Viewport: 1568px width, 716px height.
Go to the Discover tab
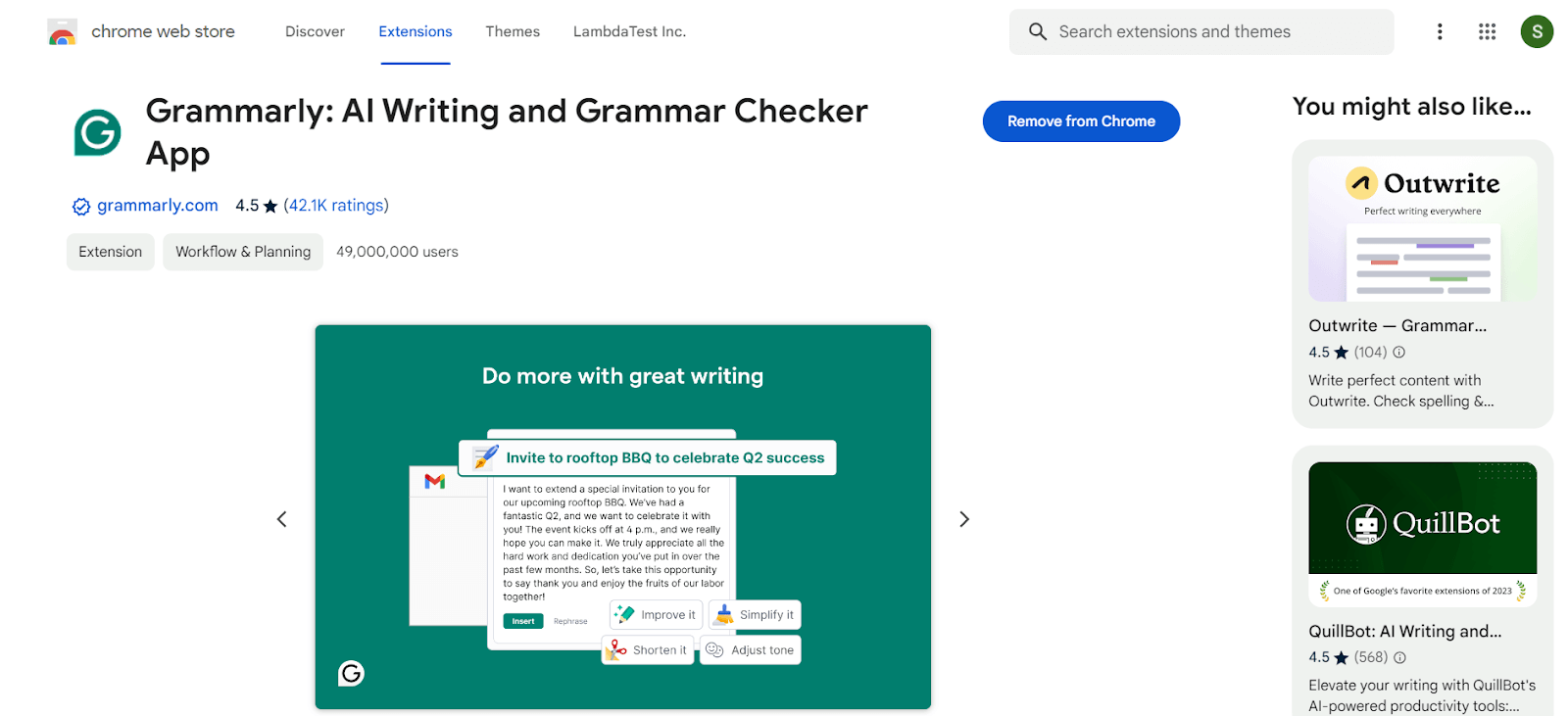tap(315, 31)
